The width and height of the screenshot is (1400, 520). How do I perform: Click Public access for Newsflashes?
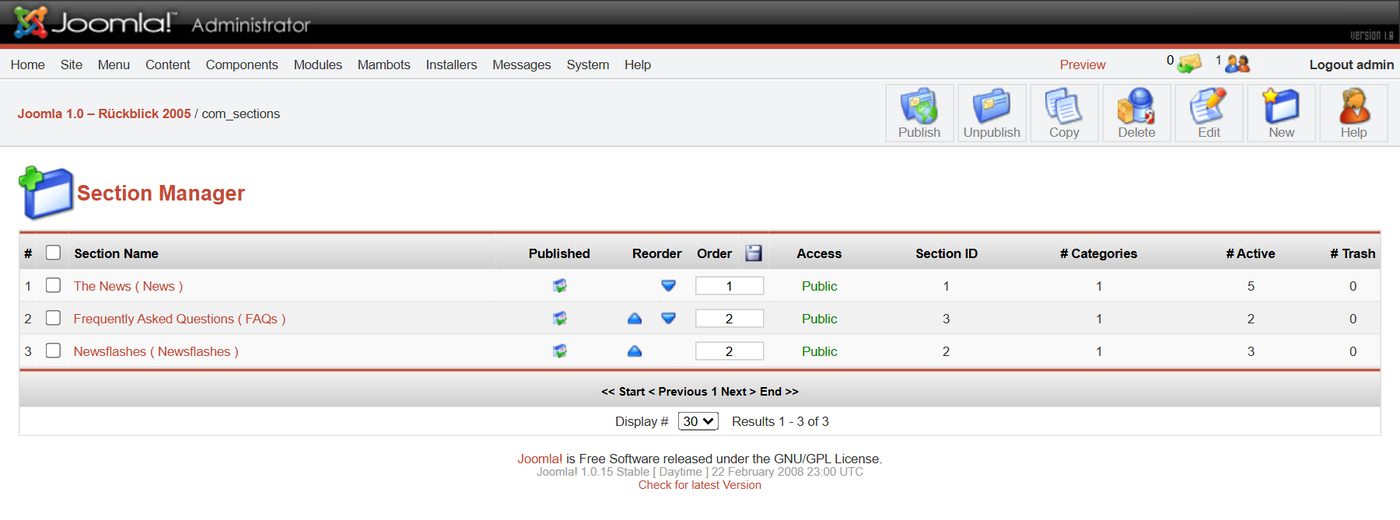click(819, 351)
